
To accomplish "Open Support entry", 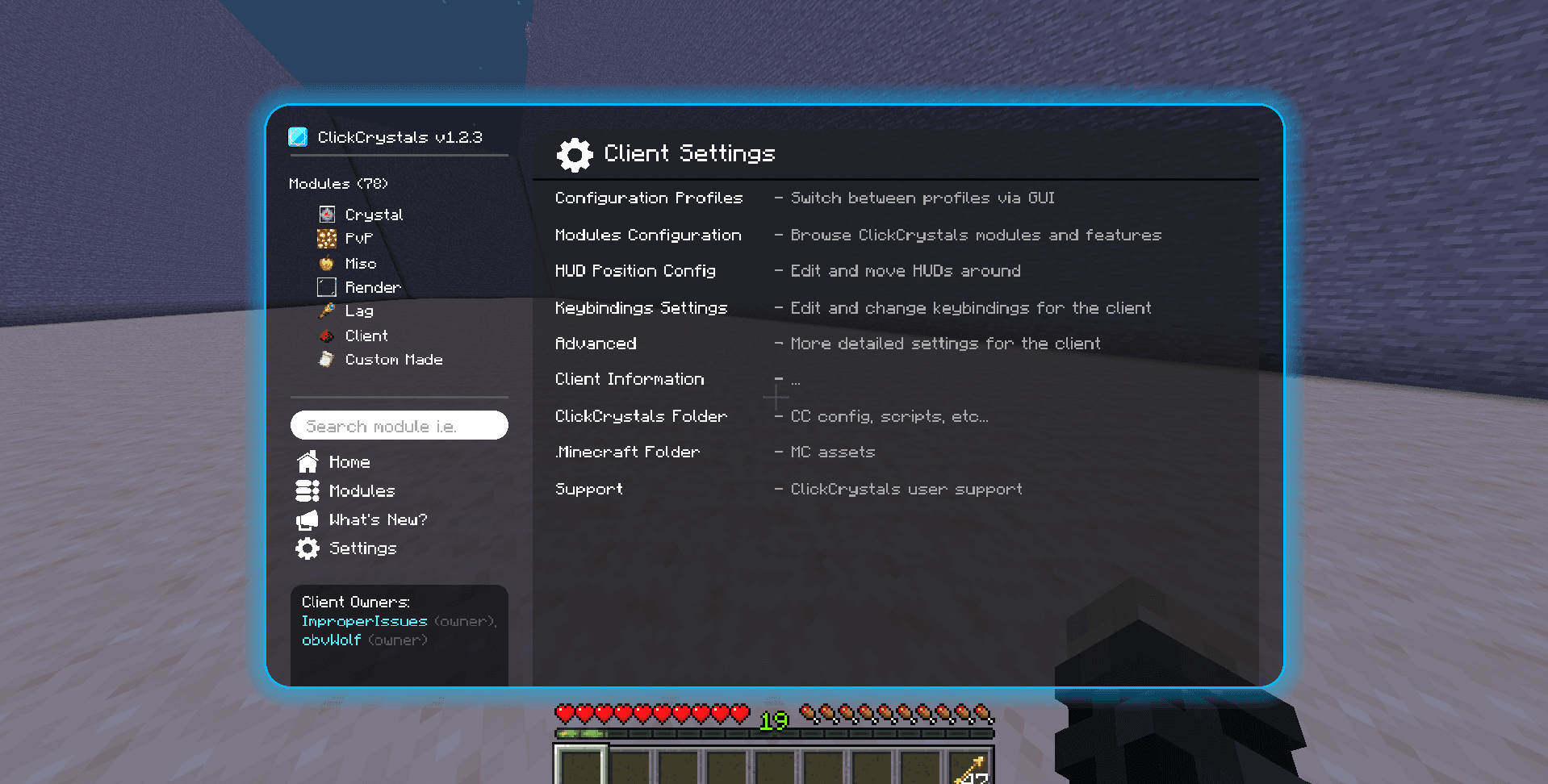I will [589, 489].
